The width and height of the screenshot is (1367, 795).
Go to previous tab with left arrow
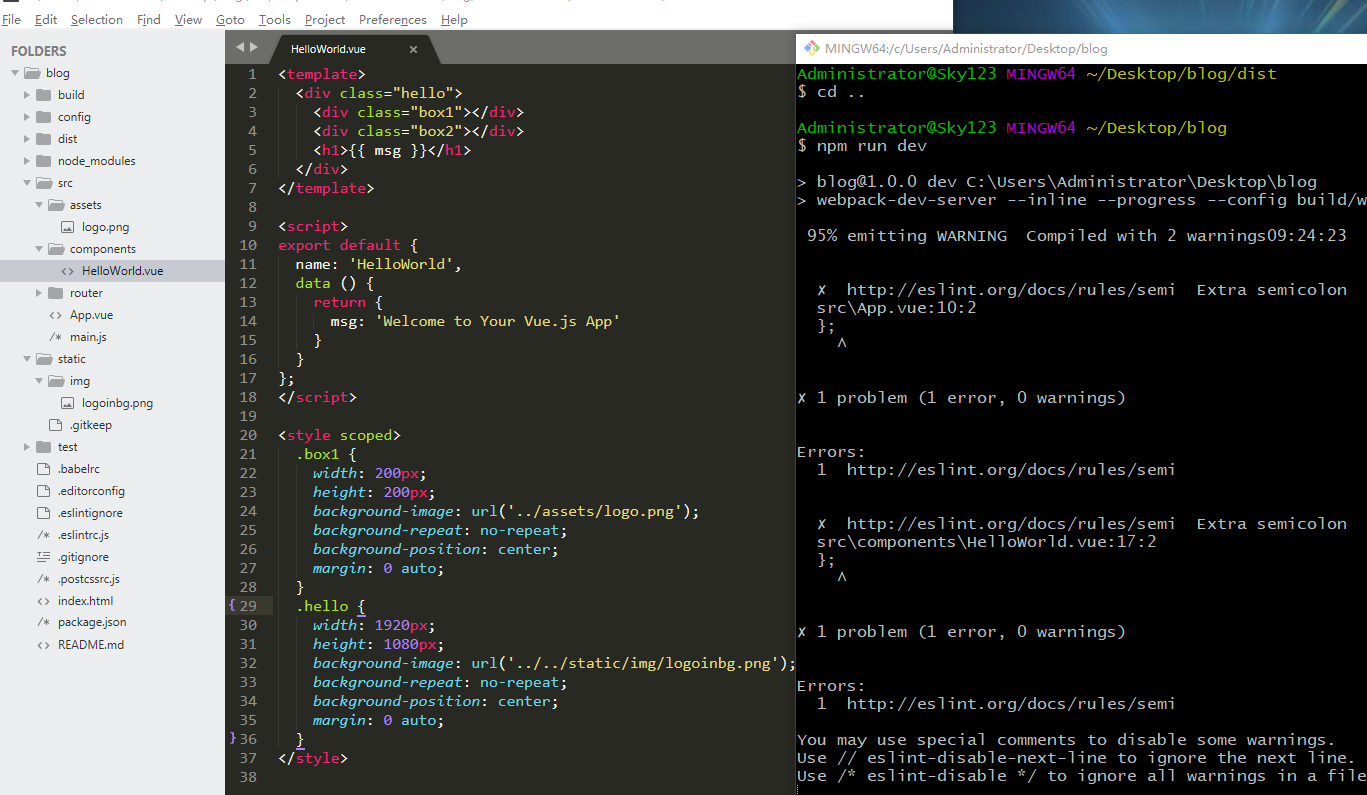coord(240,47)
